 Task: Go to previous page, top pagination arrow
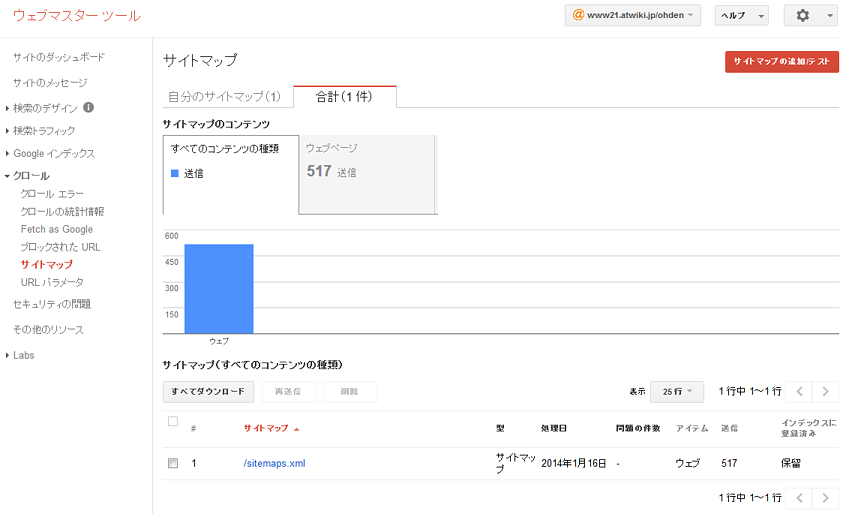click(800, 392)
